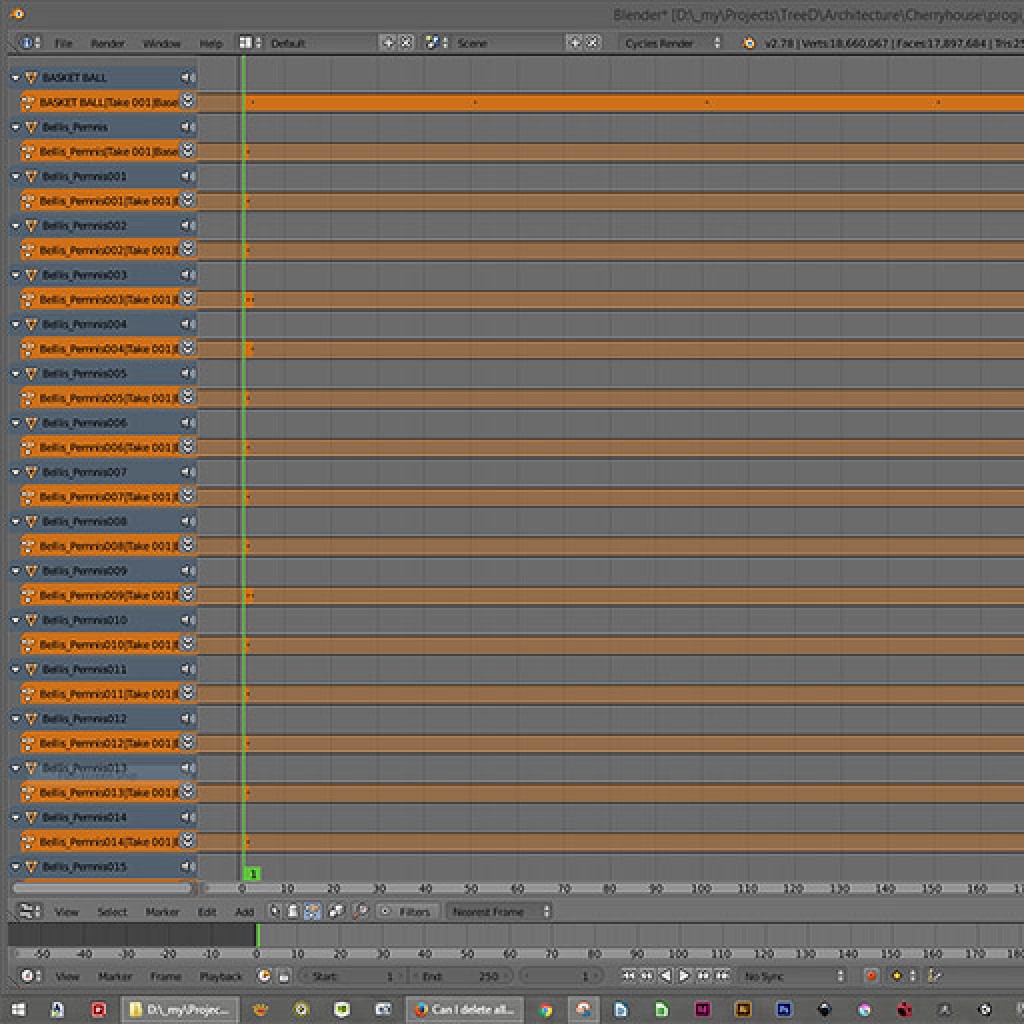Mute the BASKET BALL track speaker
Image resolution: width=1024 pixels, height=1024 pixels.
187,77
